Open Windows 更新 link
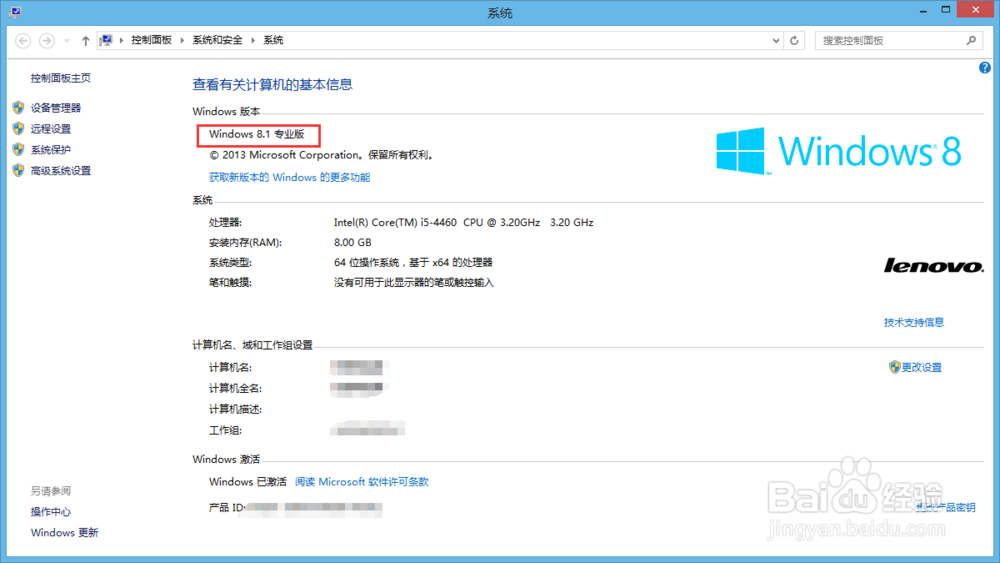1000x563 pixels. [64, 533]
